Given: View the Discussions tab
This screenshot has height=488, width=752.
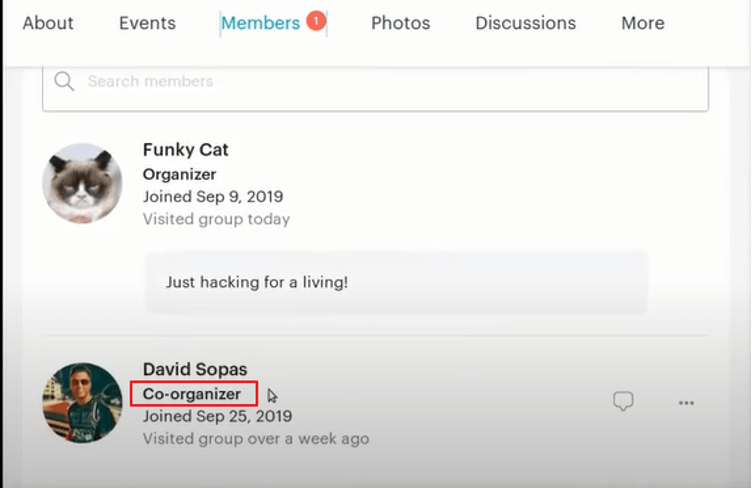Looking at the screenshot, I should click(525, 23).
